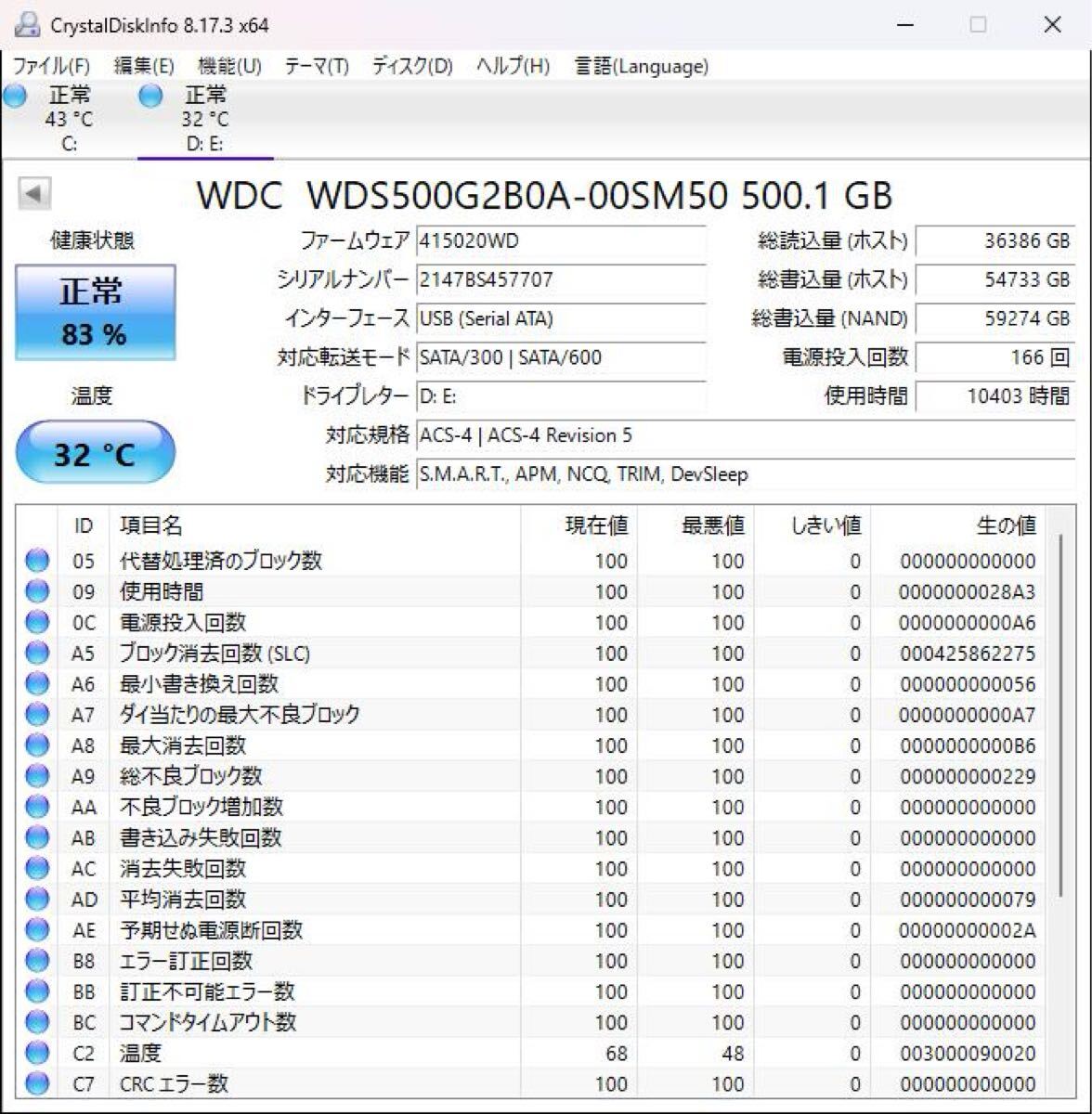Click the status orb for attribute AB

click(37, 837)
